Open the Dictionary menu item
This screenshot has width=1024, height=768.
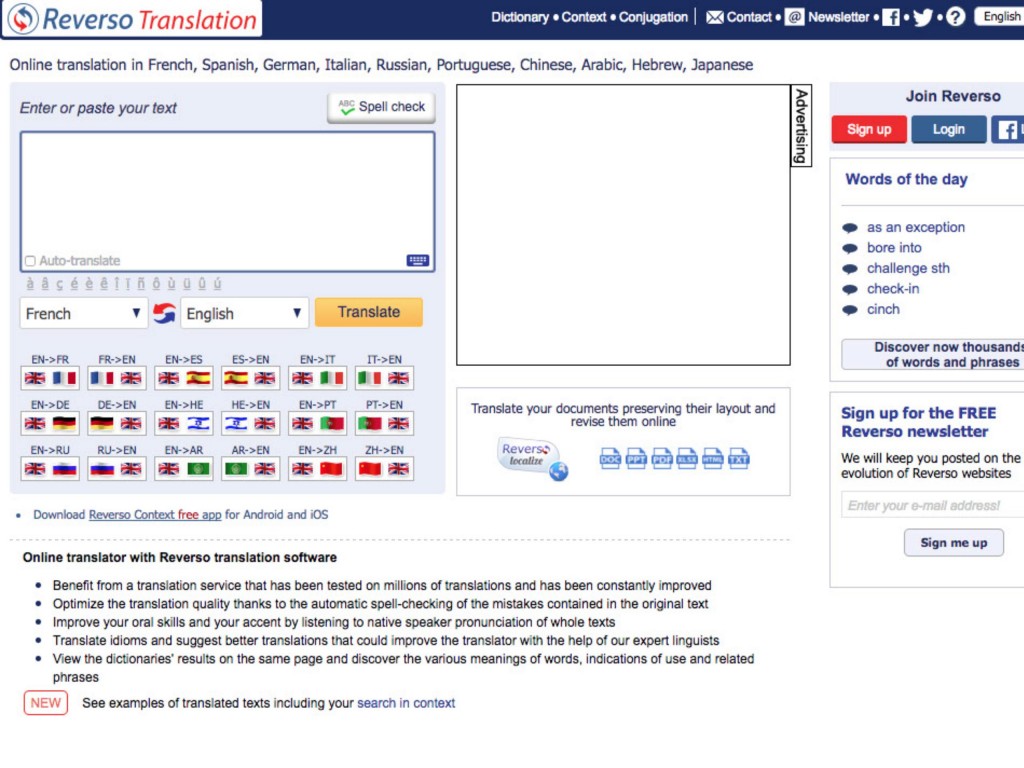[x=519, y=17]
